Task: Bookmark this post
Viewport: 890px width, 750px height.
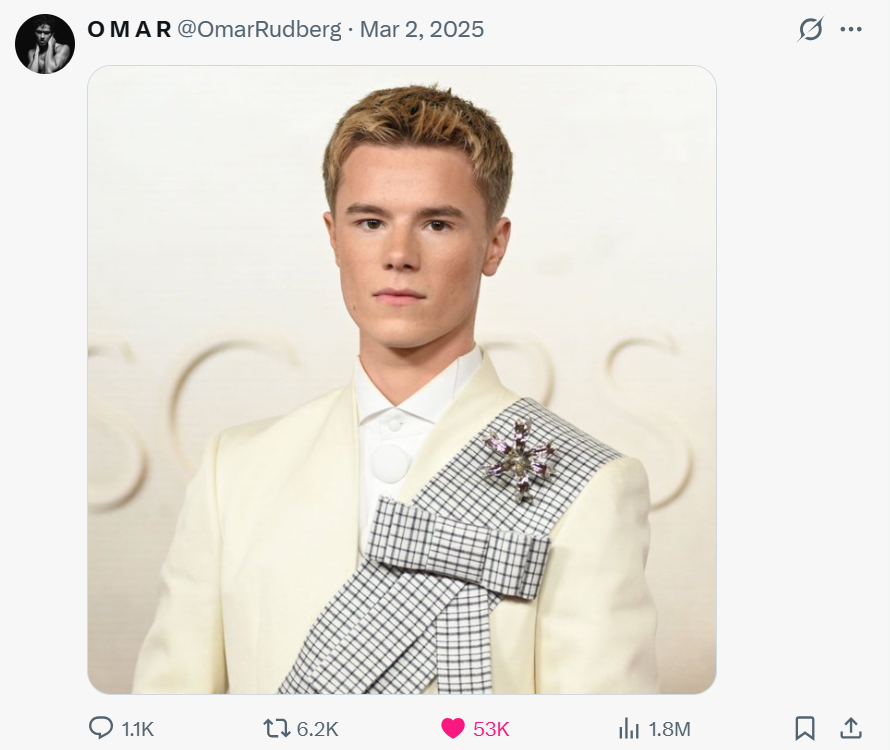Action: click(805, 728)
